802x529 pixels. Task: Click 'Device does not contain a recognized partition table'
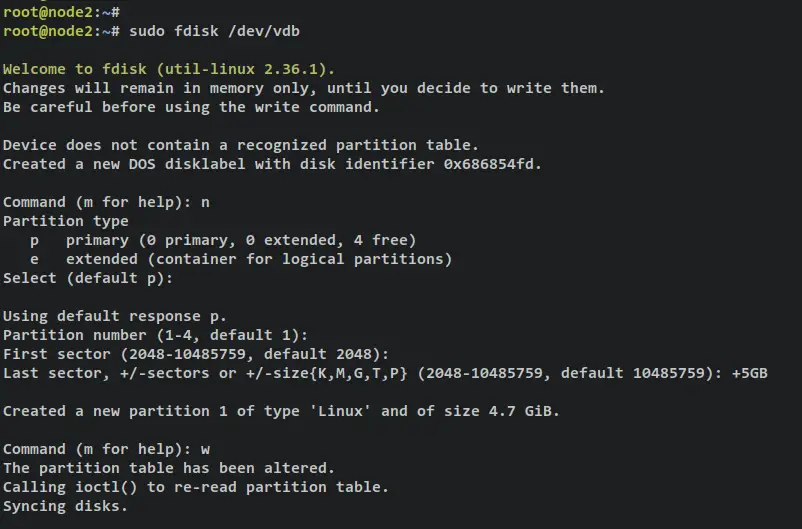241,145
